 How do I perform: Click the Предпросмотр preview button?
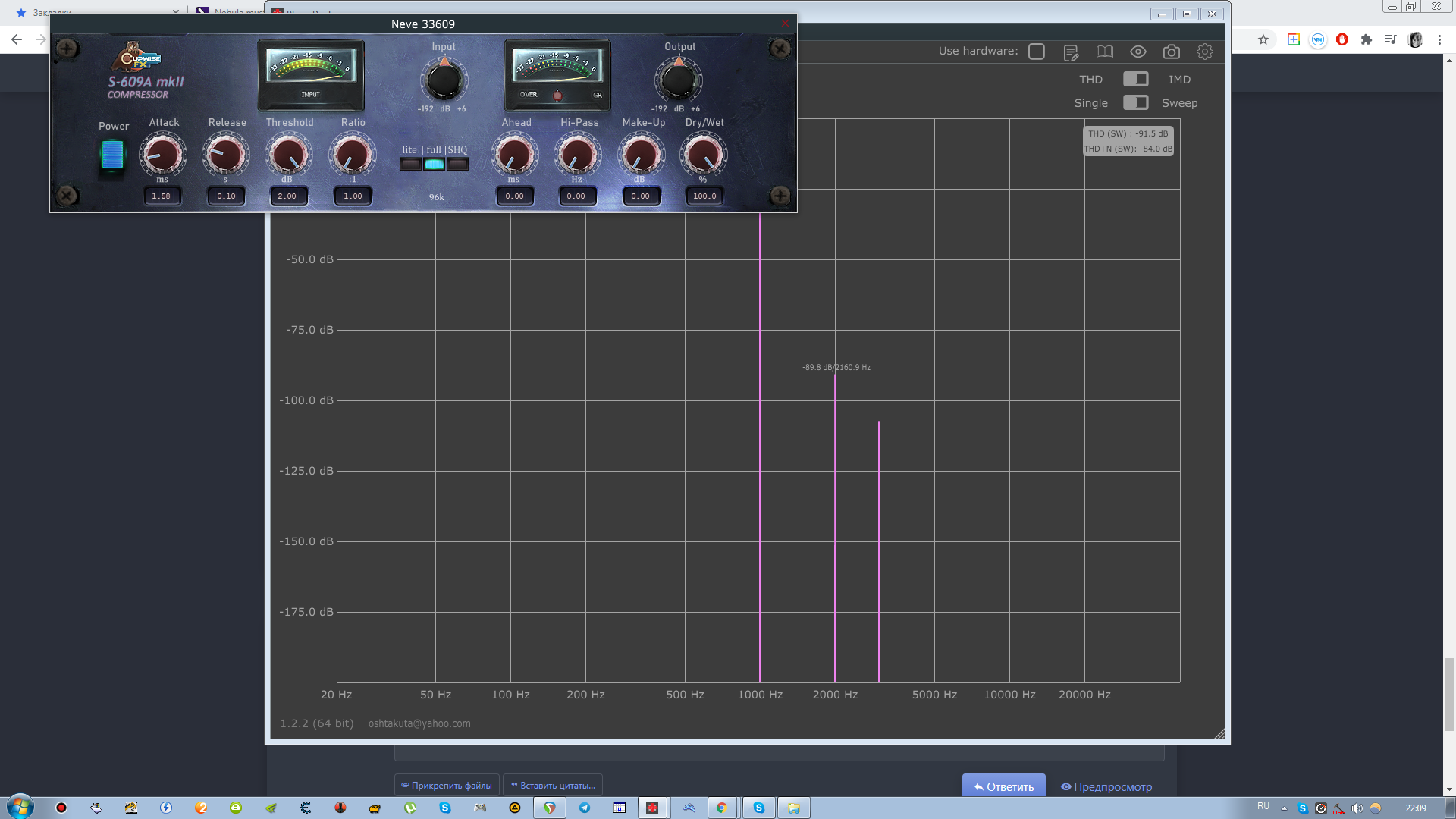(x=1106, y=786)
